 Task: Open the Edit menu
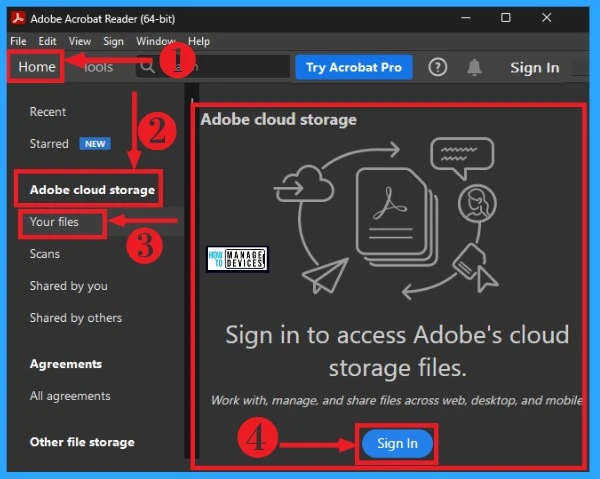click(x=47, y=41)
